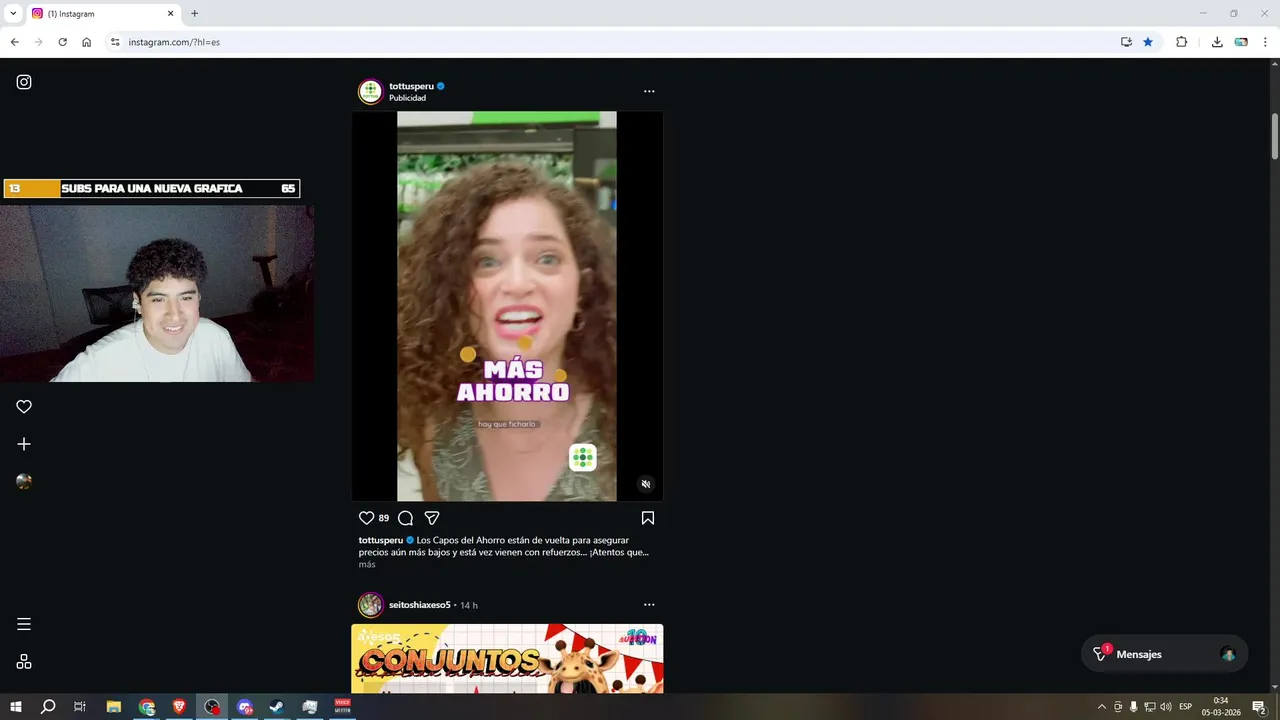The width and height of the screenshot is (1280, 720).
Task: Open the site information icon in the address bar
Action: (x=115, y=42)
